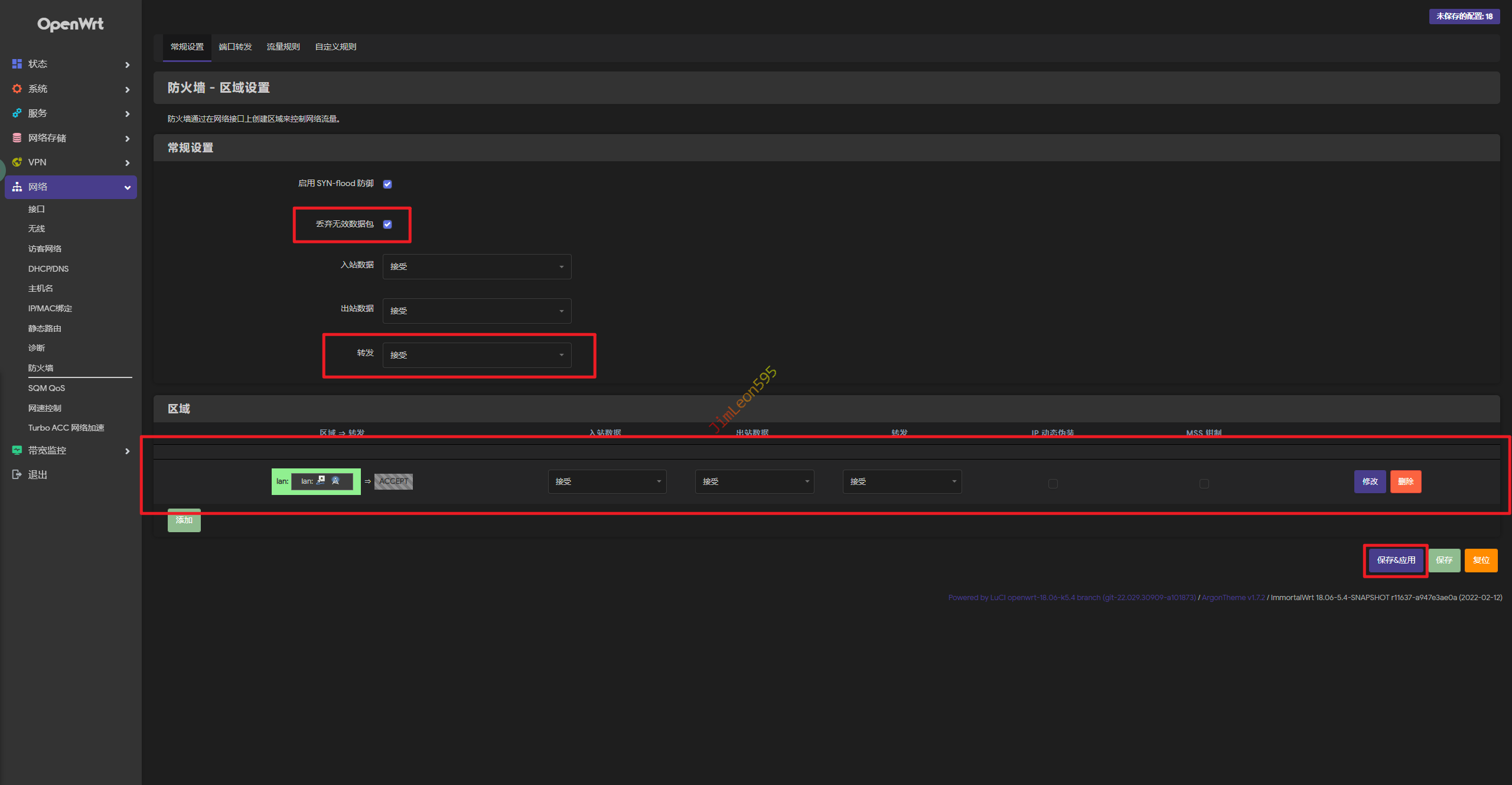Click the red delete button for lan zone

tap(1405, 482)
